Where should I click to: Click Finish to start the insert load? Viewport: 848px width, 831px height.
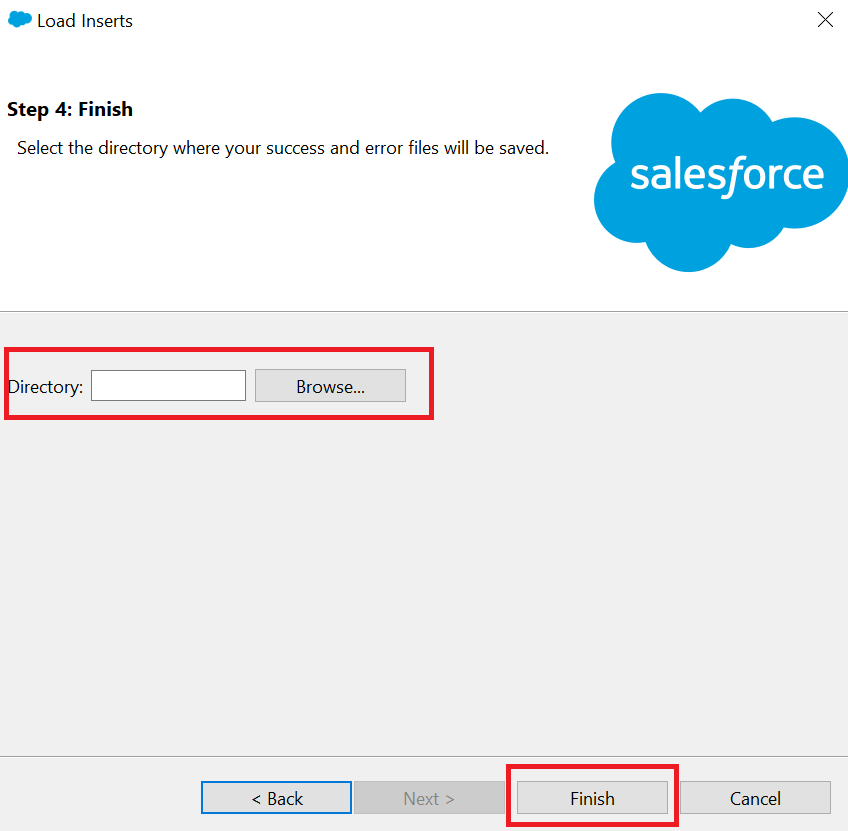592,797
